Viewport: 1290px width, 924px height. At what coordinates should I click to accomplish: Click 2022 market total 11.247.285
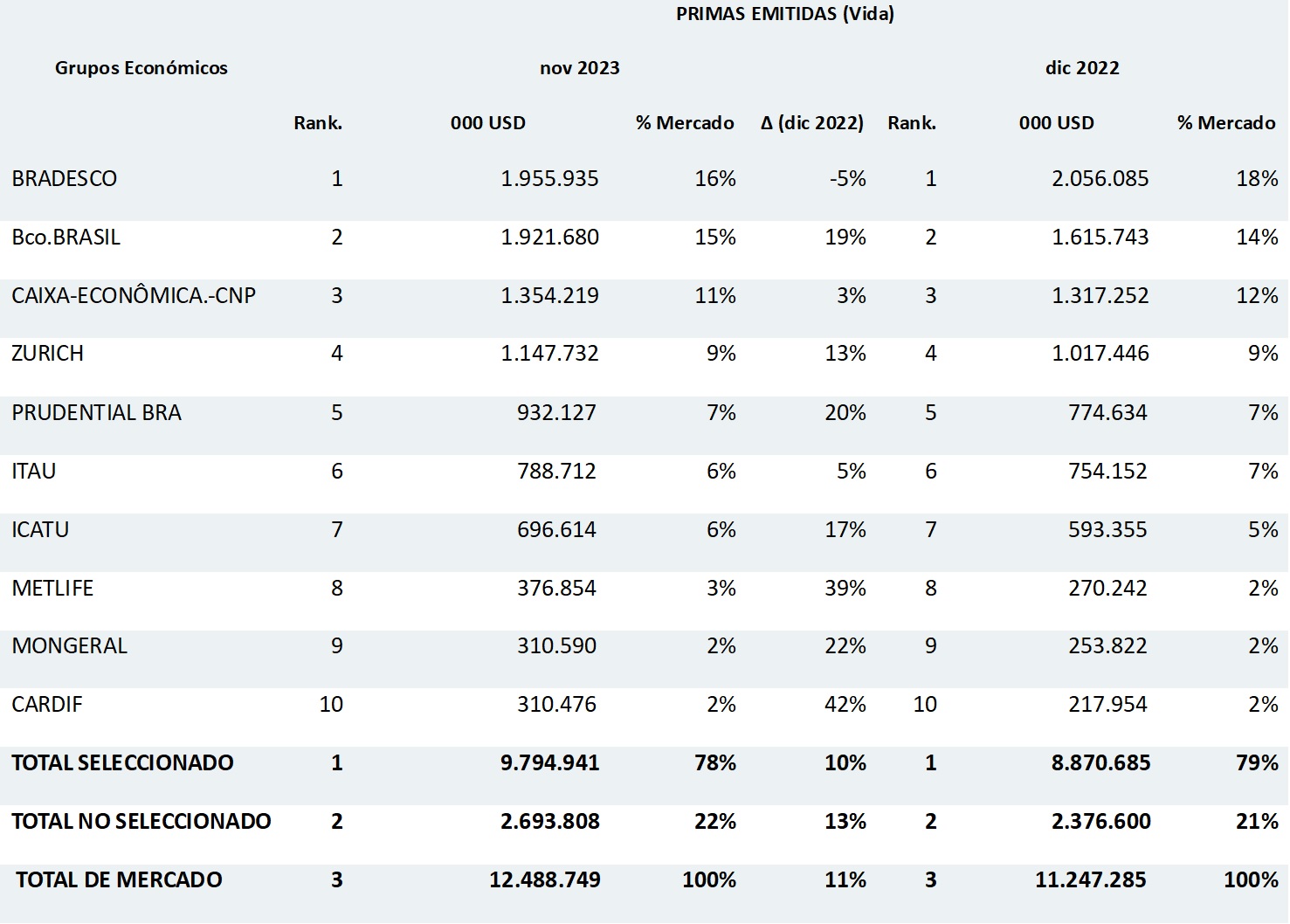tap(1091, 879)
